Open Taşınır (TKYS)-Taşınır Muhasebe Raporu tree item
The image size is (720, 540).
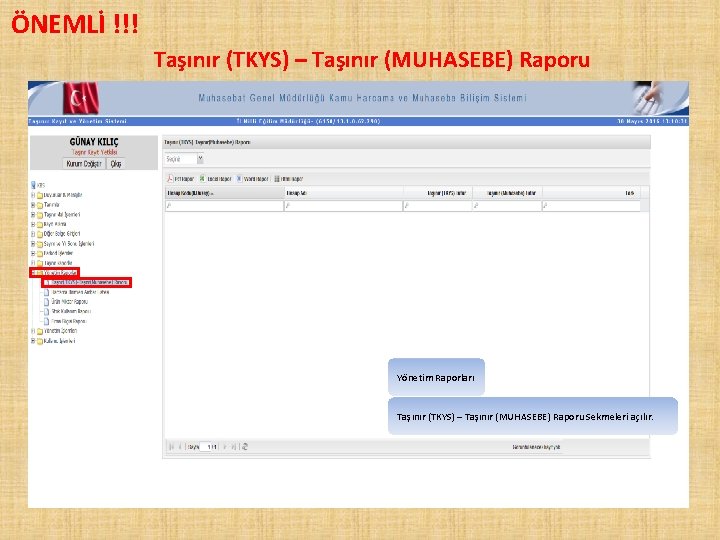(90, 282)
